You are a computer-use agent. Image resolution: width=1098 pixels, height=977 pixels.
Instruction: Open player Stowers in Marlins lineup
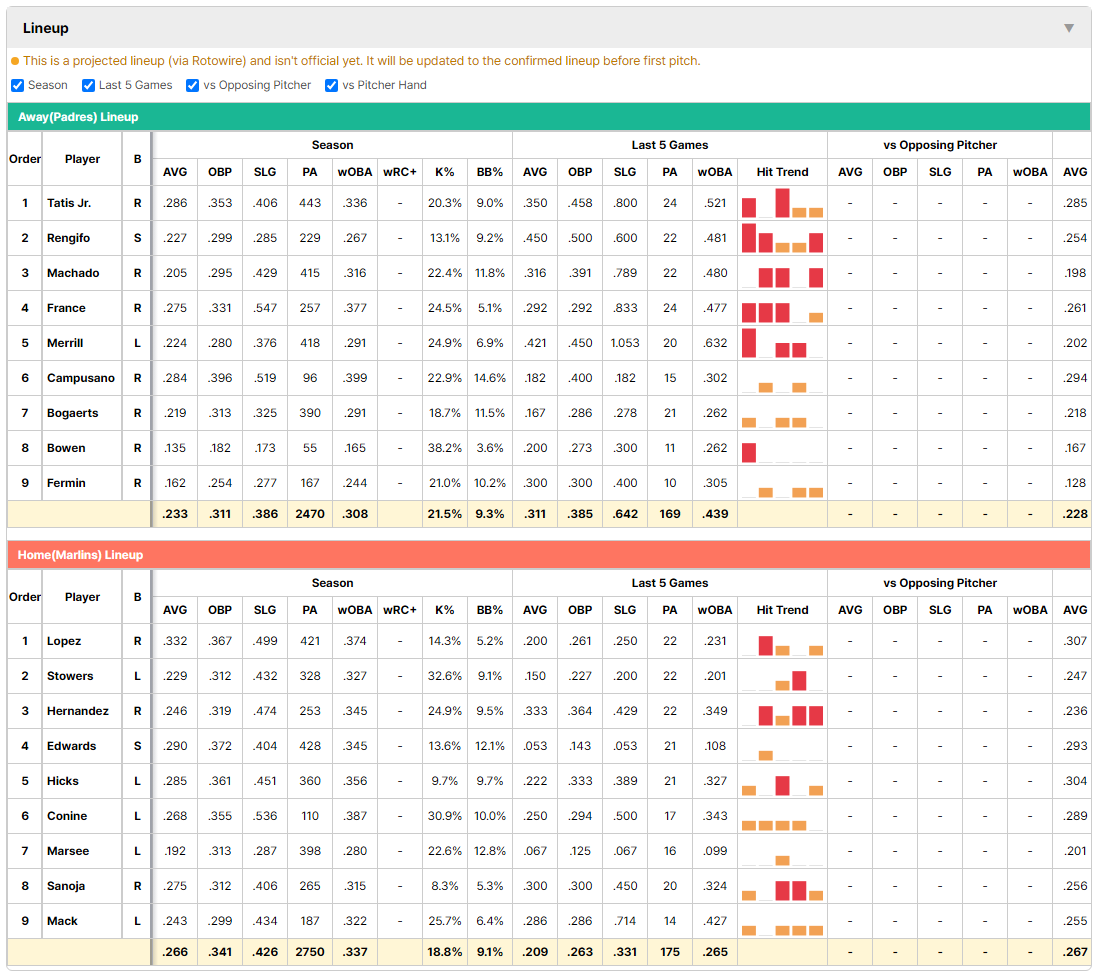tap(70, 676)
